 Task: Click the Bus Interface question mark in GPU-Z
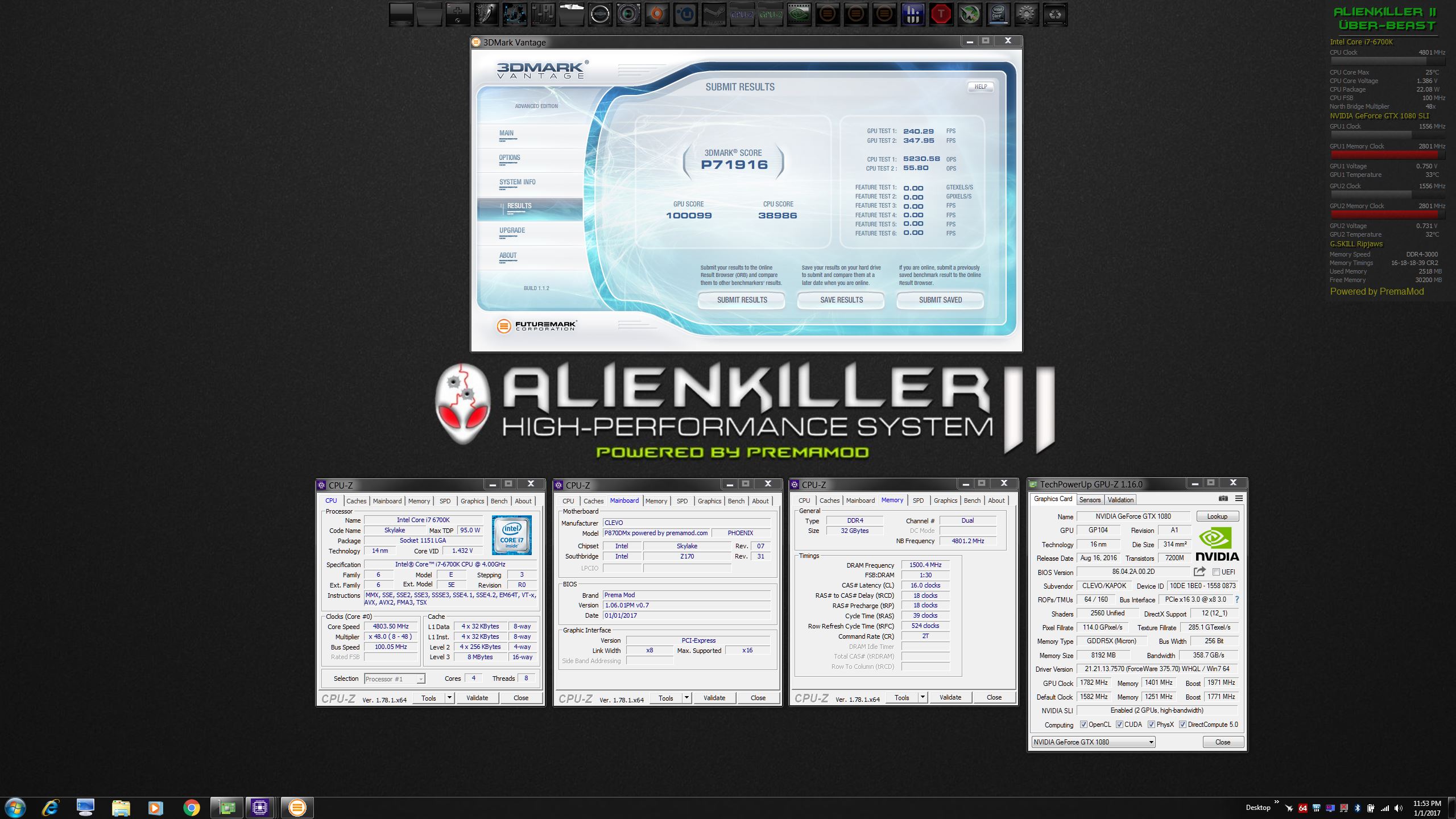1236,599
